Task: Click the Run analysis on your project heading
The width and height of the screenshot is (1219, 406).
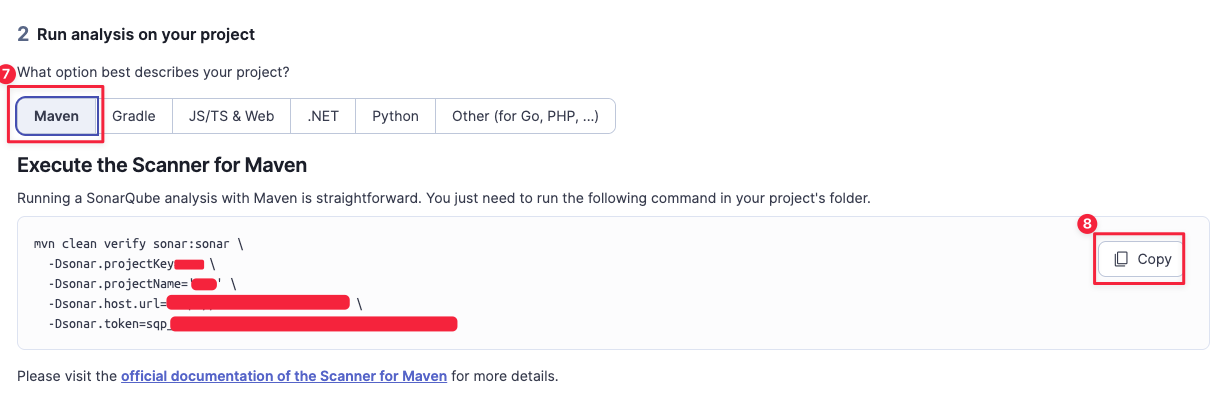Action: pyautogui.click(x=146, y=34)
